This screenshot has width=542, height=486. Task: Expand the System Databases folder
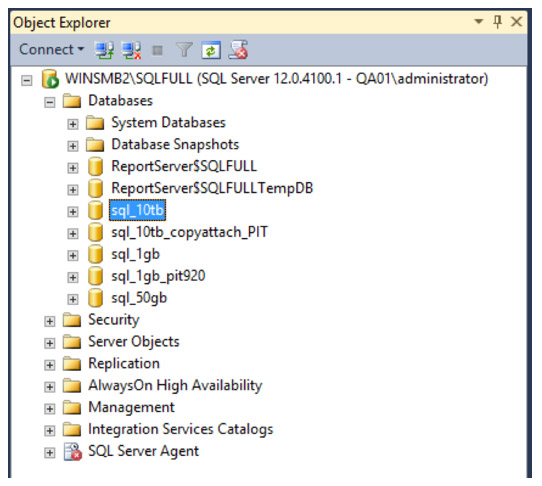pos(73,124)
